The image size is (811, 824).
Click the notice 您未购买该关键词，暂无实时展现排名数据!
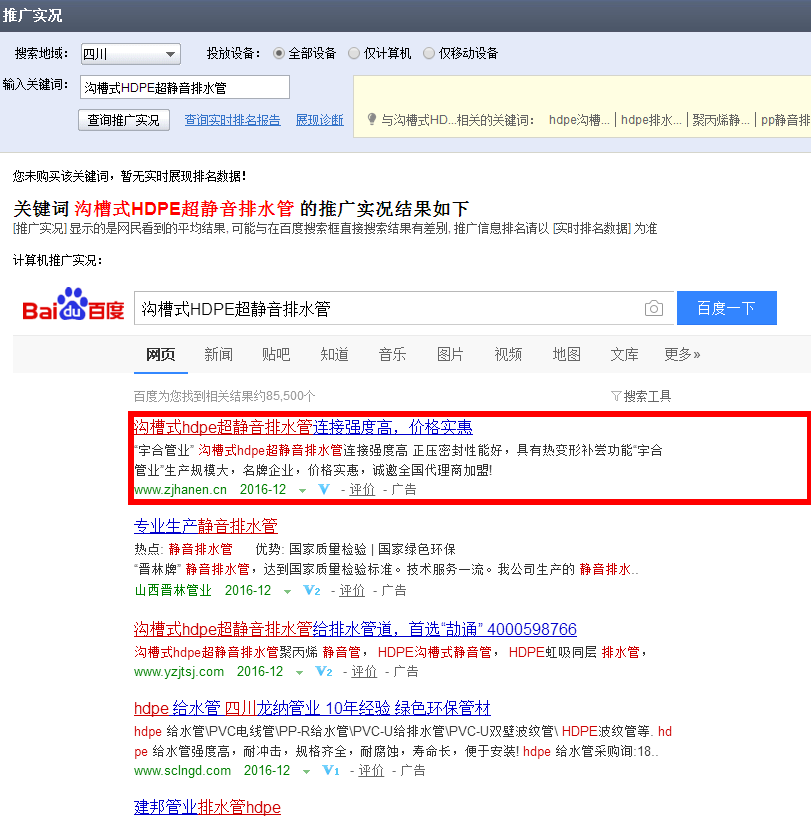(129, 176)
